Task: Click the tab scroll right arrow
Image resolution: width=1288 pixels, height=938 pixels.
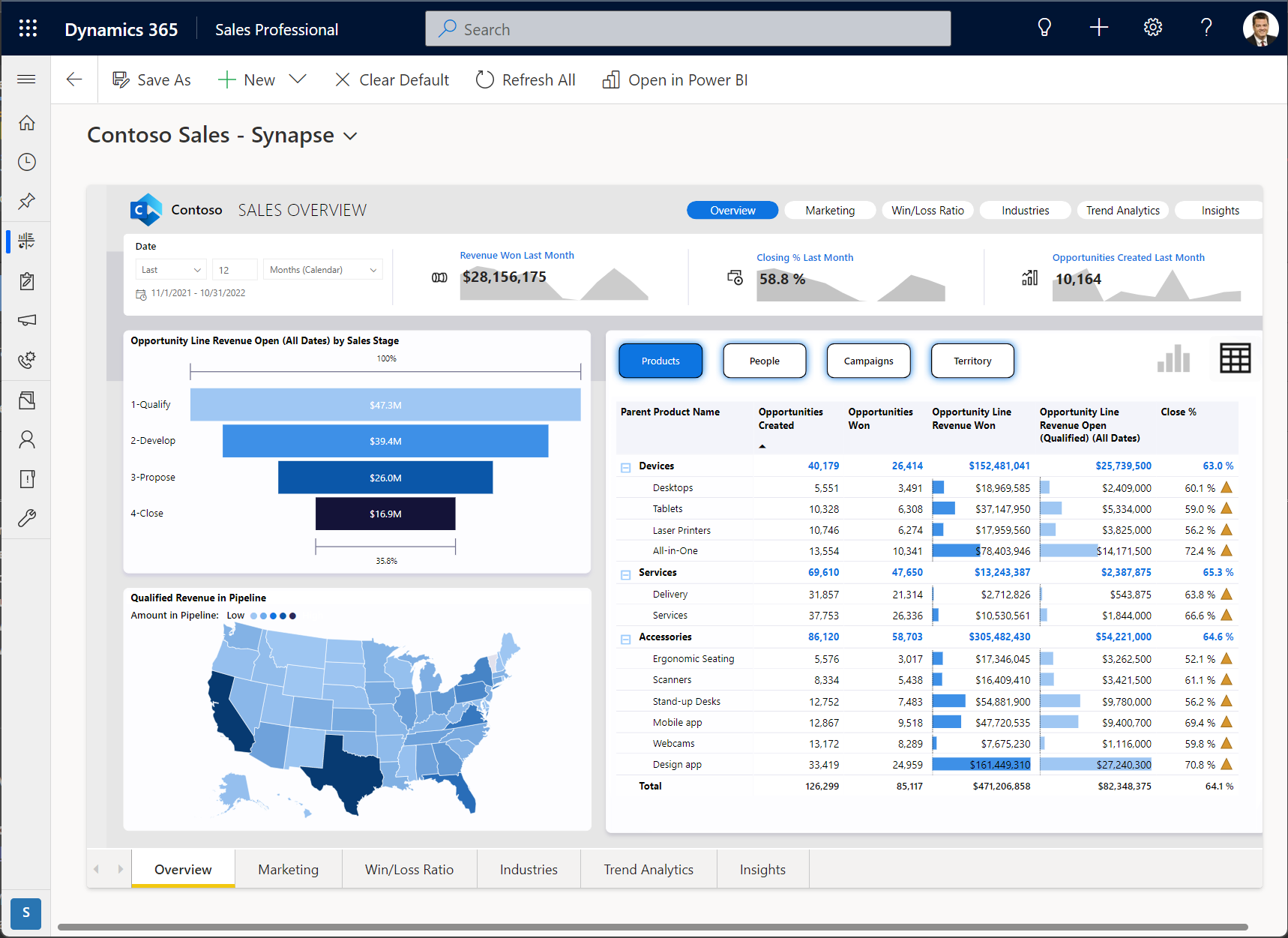Action: coord(120,869)
